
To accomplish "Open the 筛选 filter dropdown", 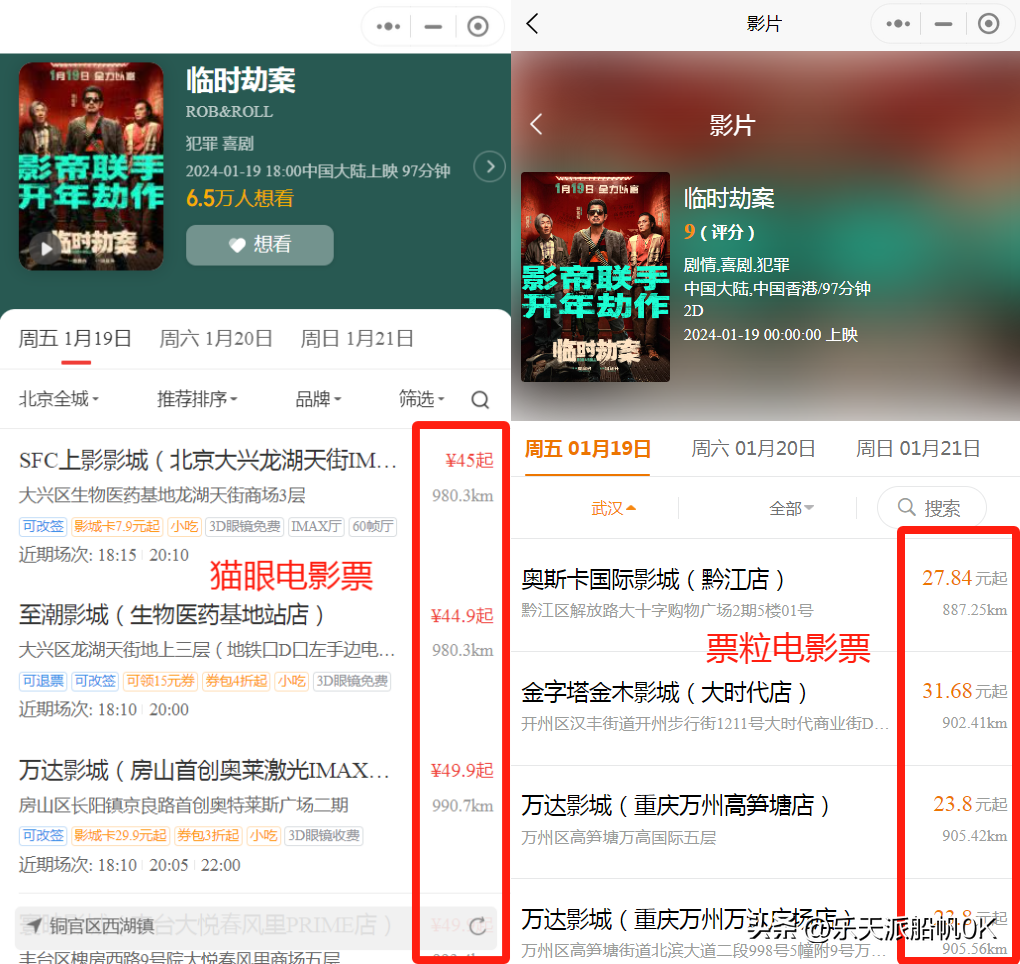I will coord(421,399).
